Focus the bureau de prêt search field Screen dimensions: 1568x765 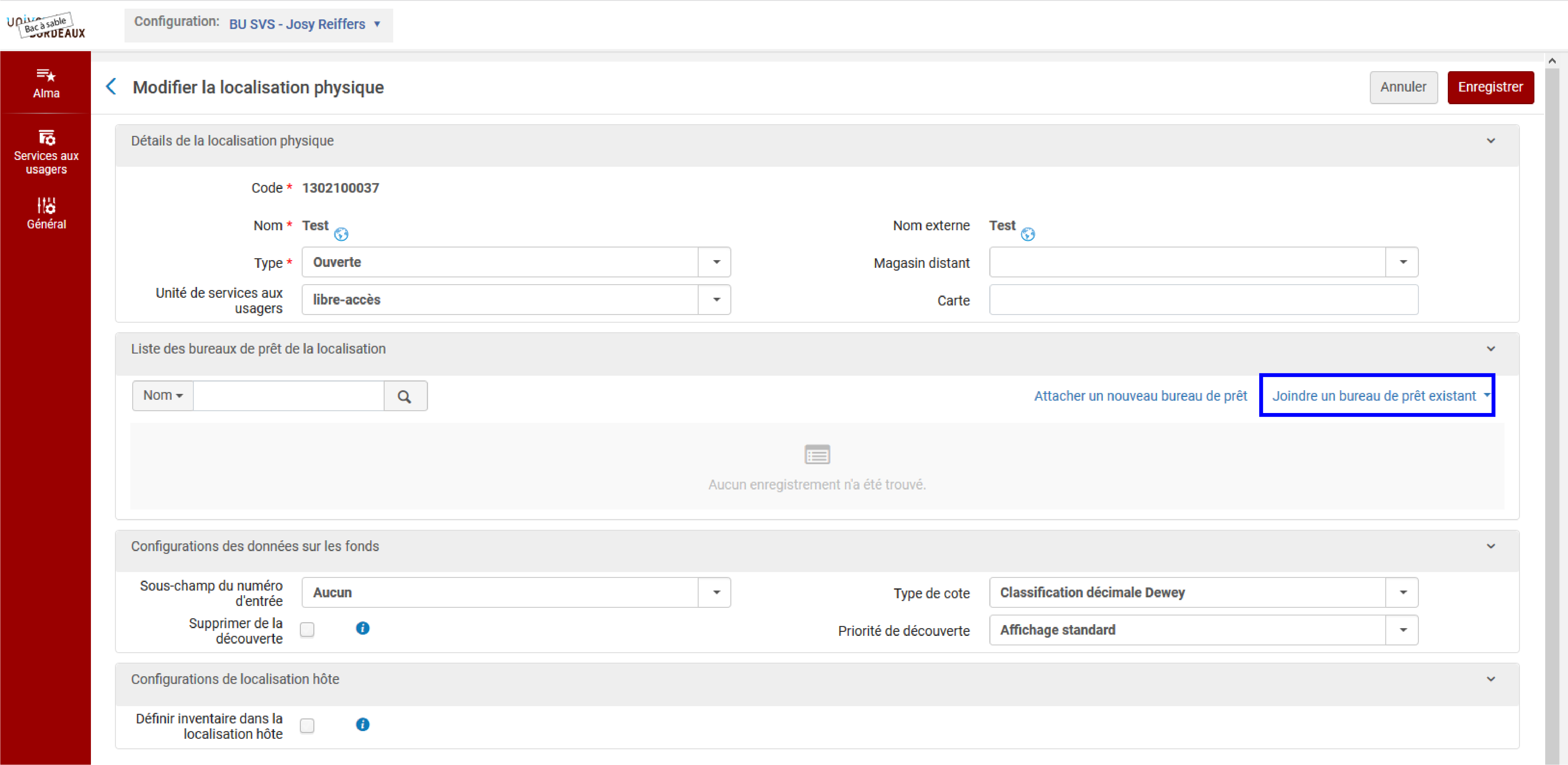pos(288,396)
